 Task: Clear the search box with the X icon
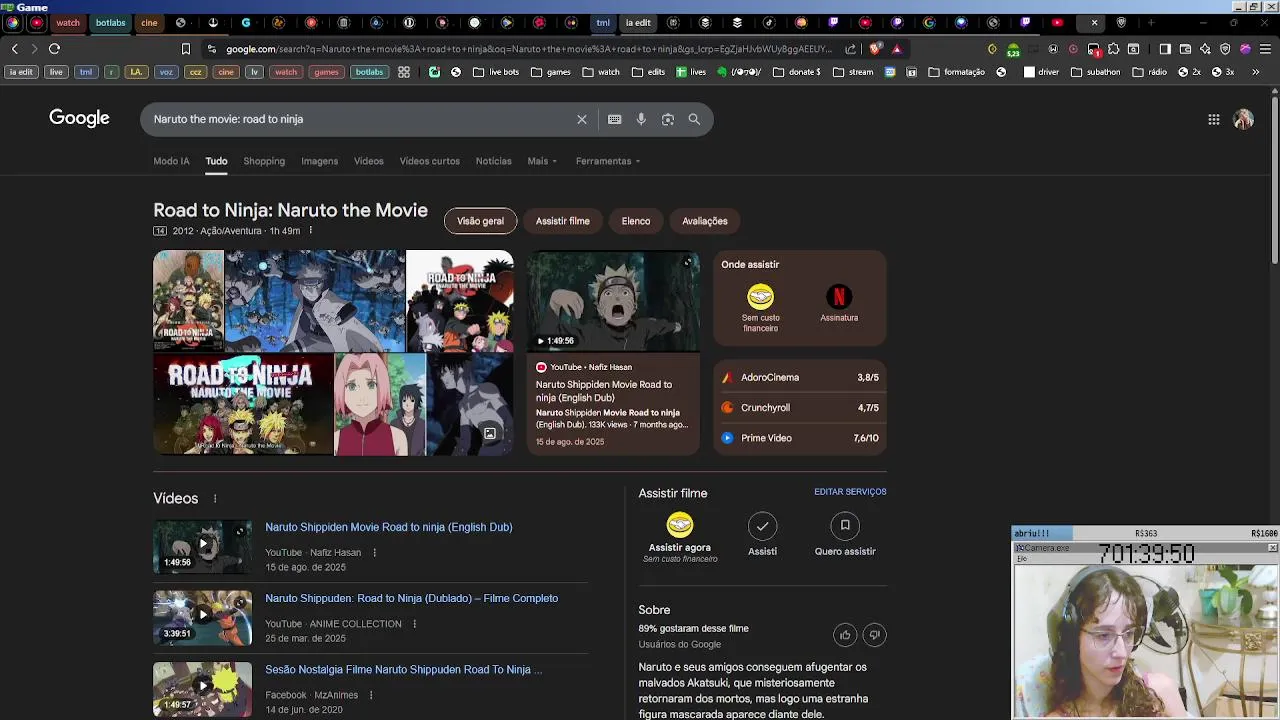pos(581,119)
